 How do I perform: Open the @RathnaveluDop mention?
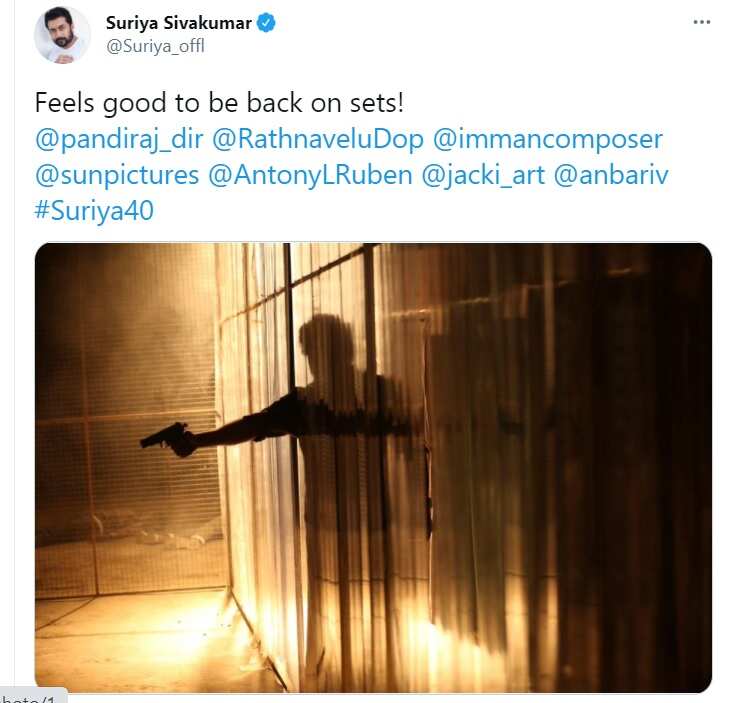click(x=318, y=139)
